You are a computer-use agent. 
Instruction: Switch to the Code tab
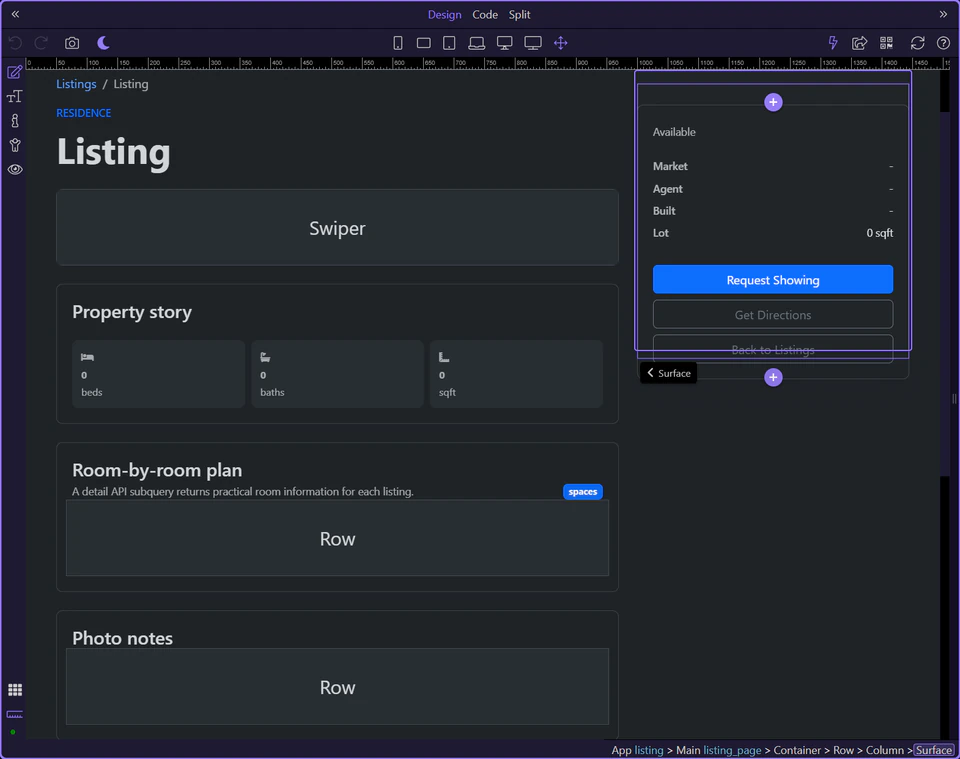485,14
